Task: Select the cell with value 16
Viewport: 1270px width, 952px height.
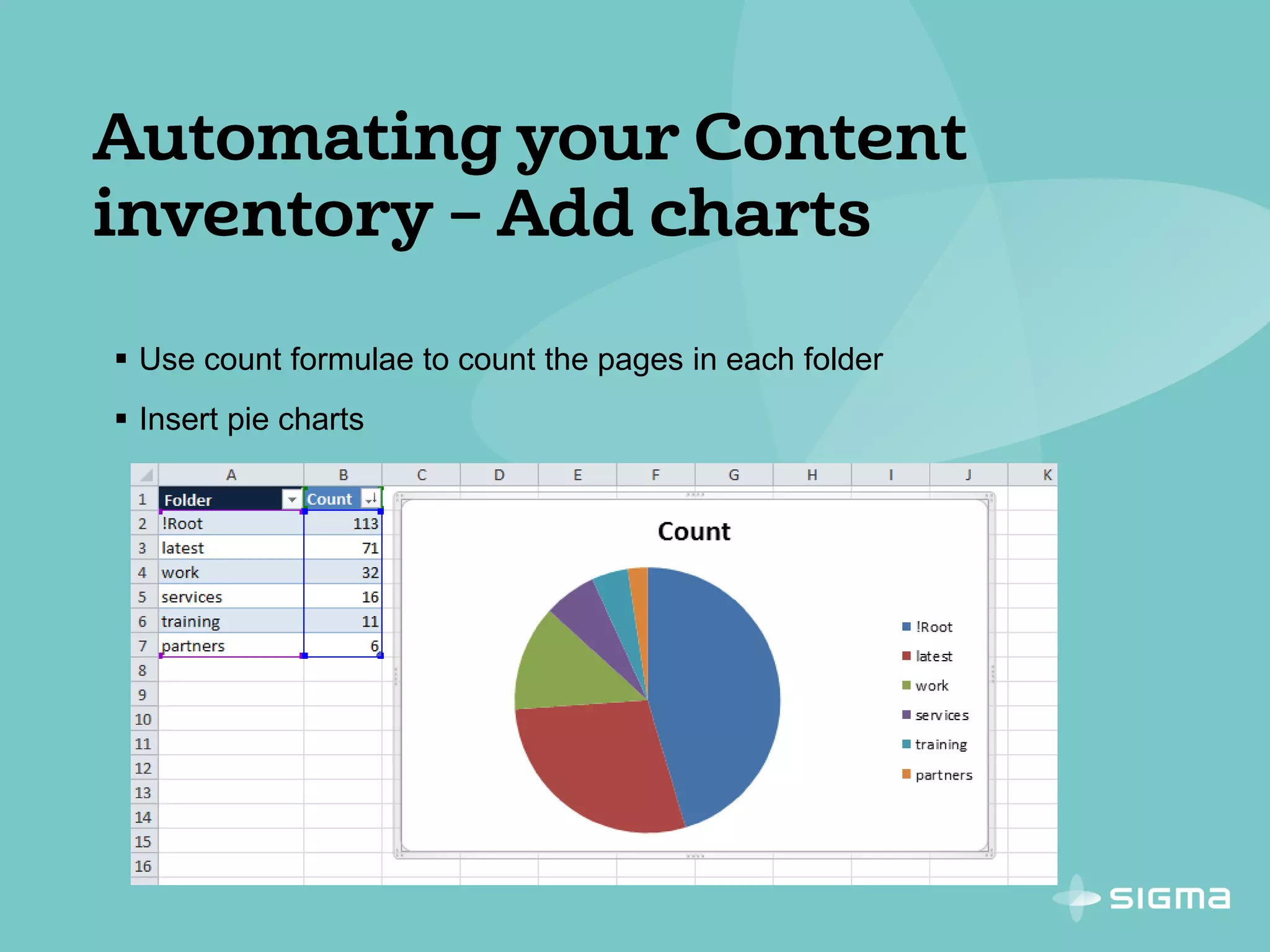Action: [342, 597]
